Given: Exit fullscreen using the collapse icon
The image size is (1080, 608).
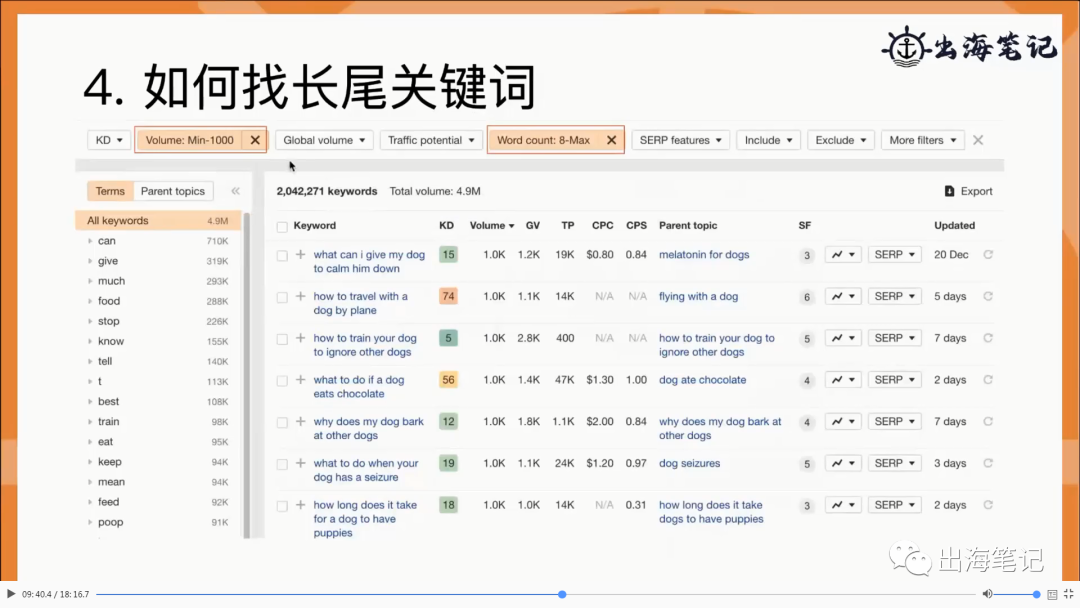Looking at the screenshot, I should click(x=1068, y=594).
